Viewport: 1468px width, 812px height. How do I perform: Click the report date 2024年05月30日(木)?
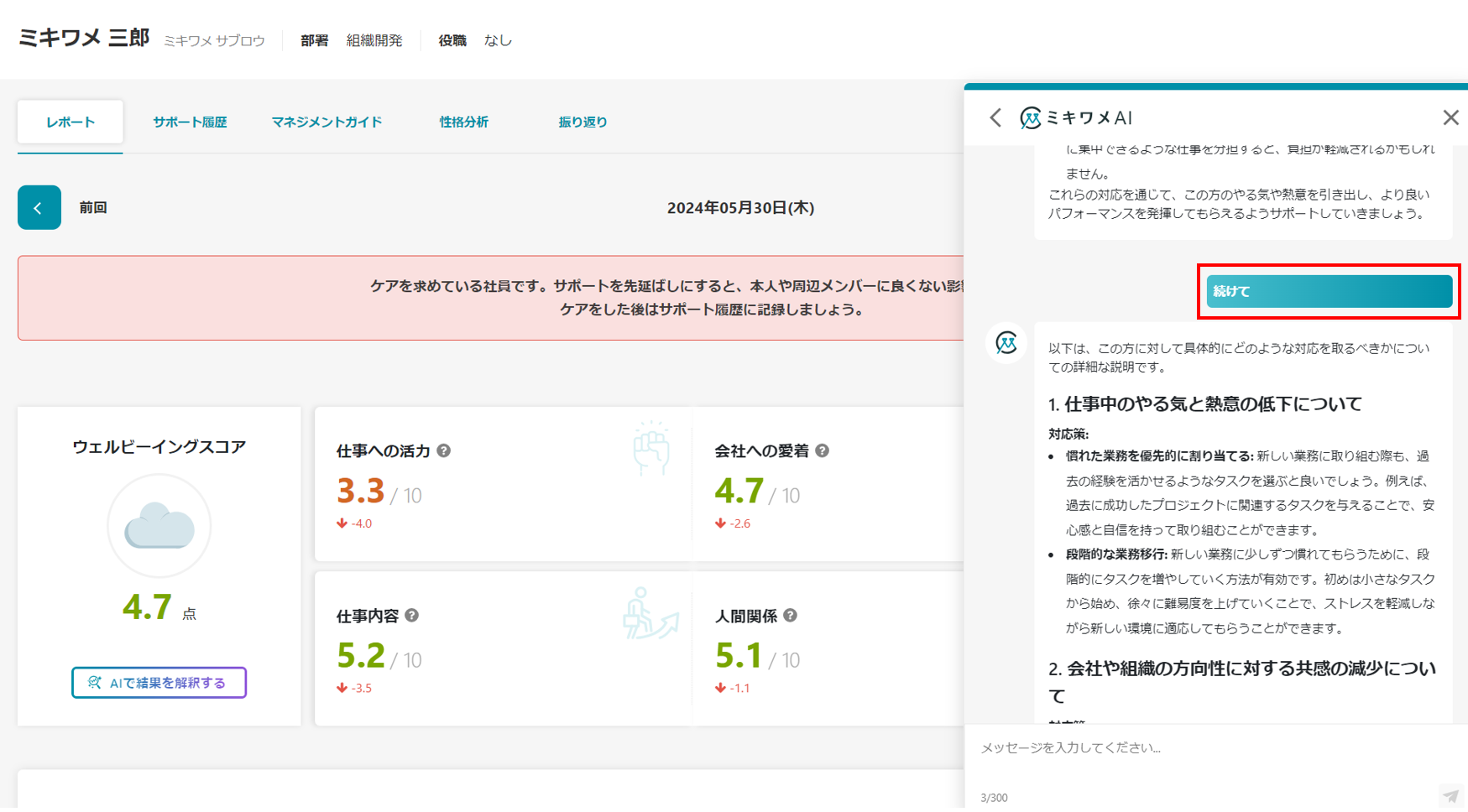pos(740,208)
